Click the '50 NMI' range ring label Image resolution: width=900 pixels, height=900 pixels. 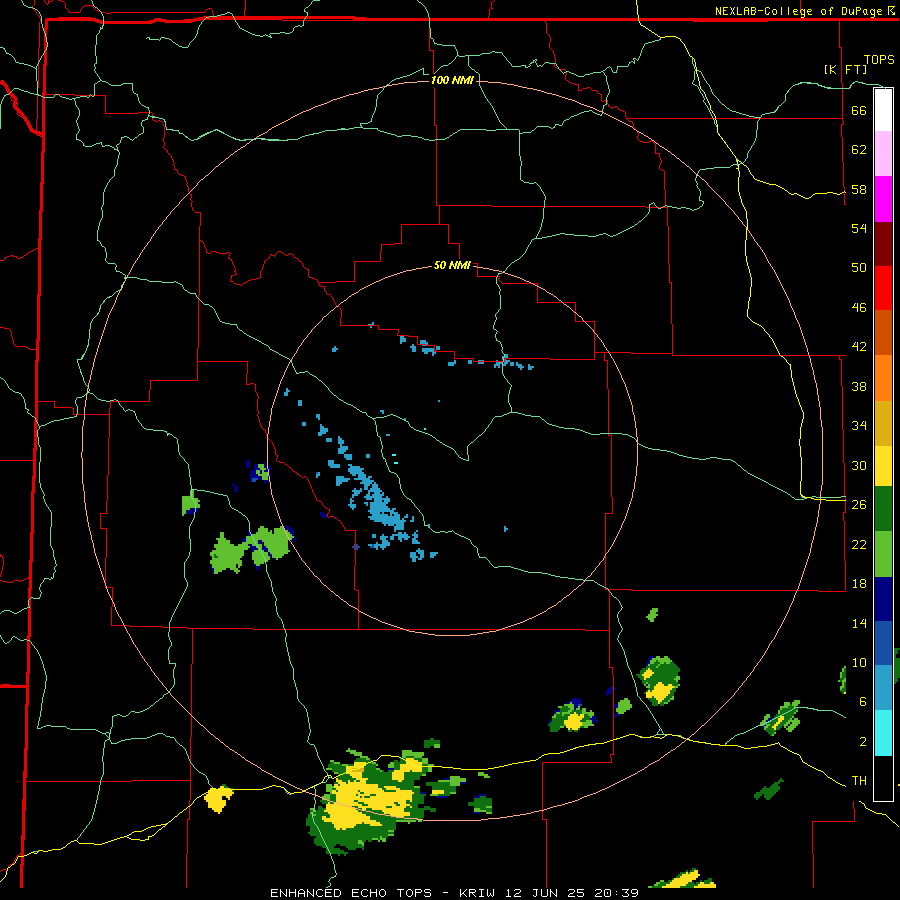452,265
